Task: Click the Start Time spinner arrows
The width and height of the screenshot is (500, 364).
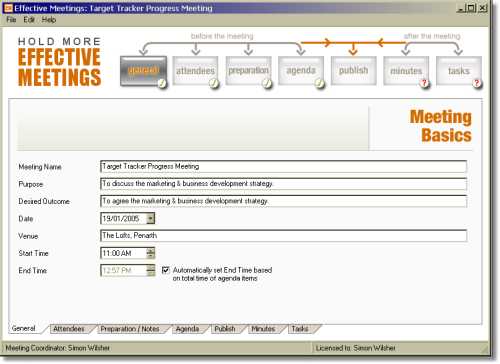Action: point(151,253)
